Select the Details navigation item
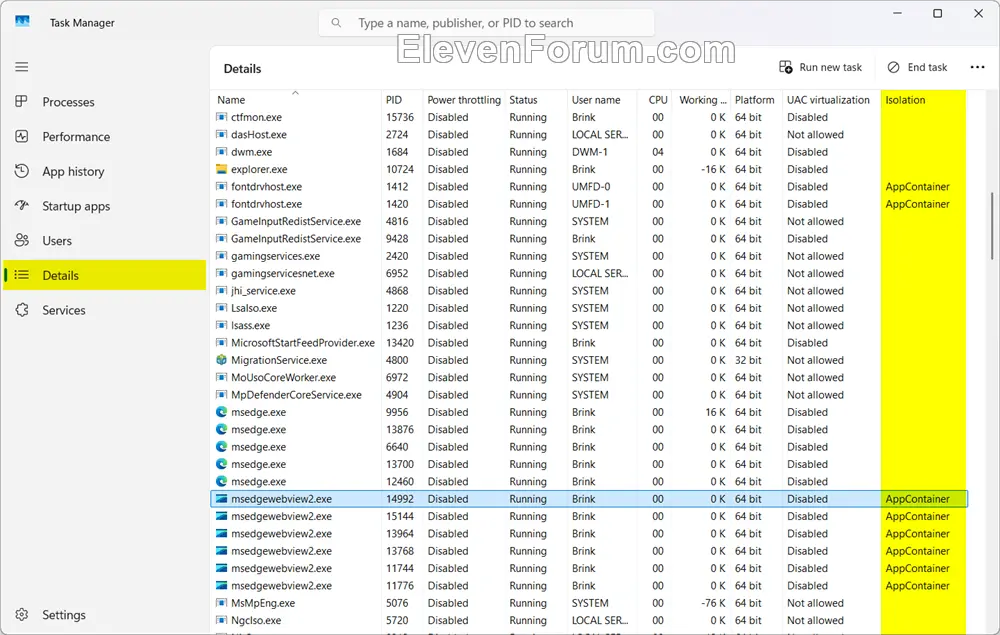1000x635 pixels. (x=104, y=275)
